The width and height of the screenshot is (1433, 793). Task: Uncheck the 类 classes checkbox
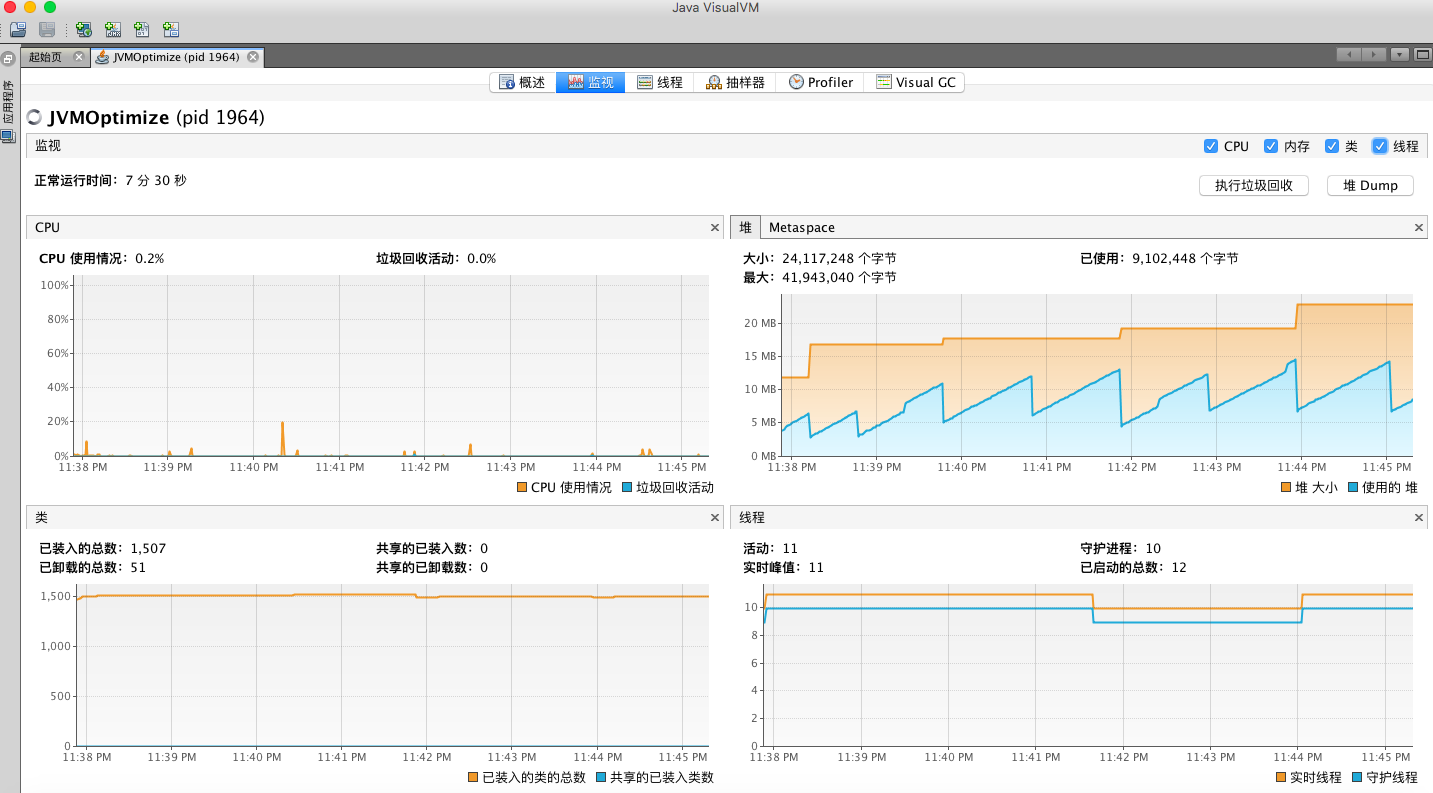click(x=1332, y=146)
